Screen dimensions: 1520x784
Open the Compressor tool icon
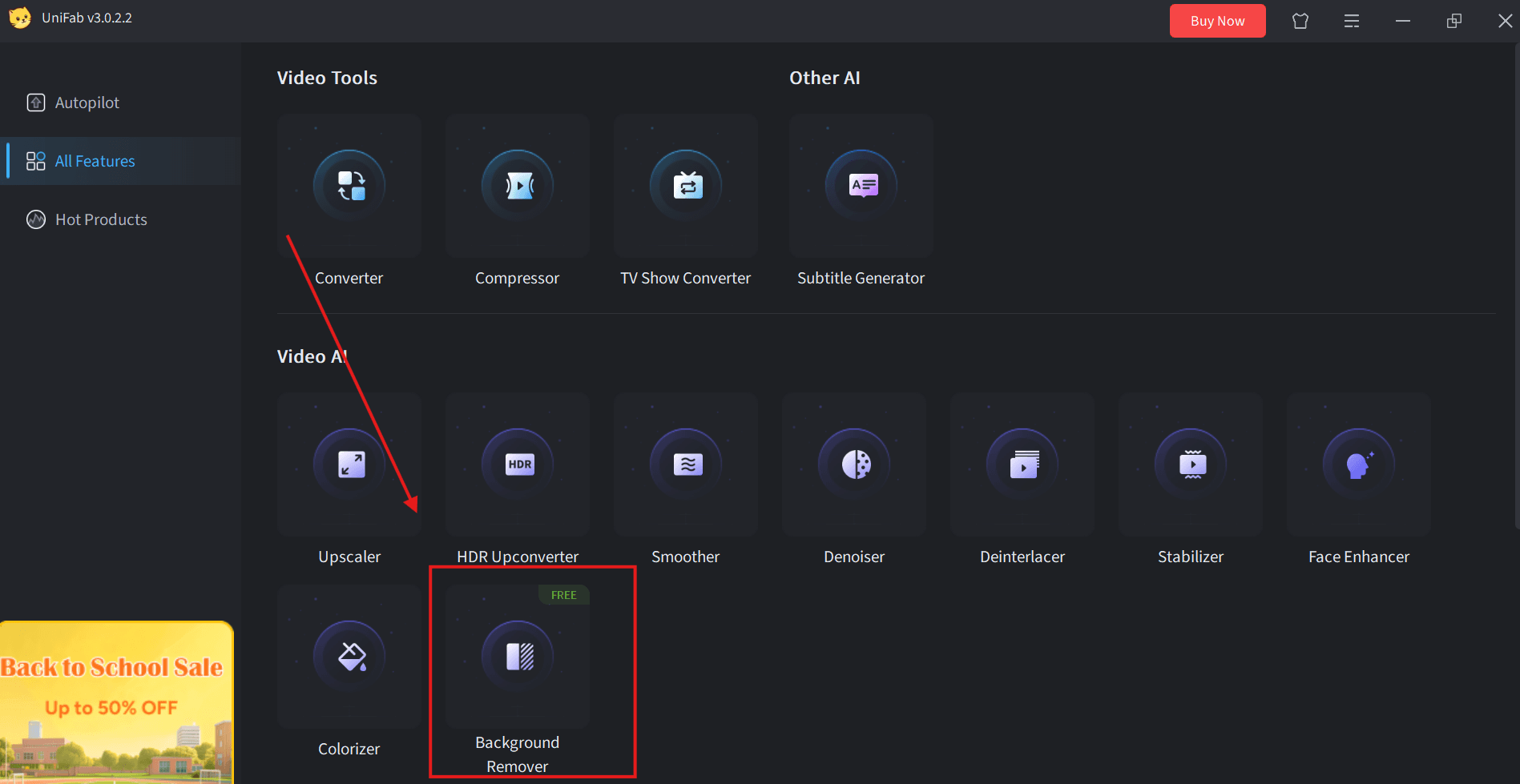pyautogui.click(x=518, y=185)
